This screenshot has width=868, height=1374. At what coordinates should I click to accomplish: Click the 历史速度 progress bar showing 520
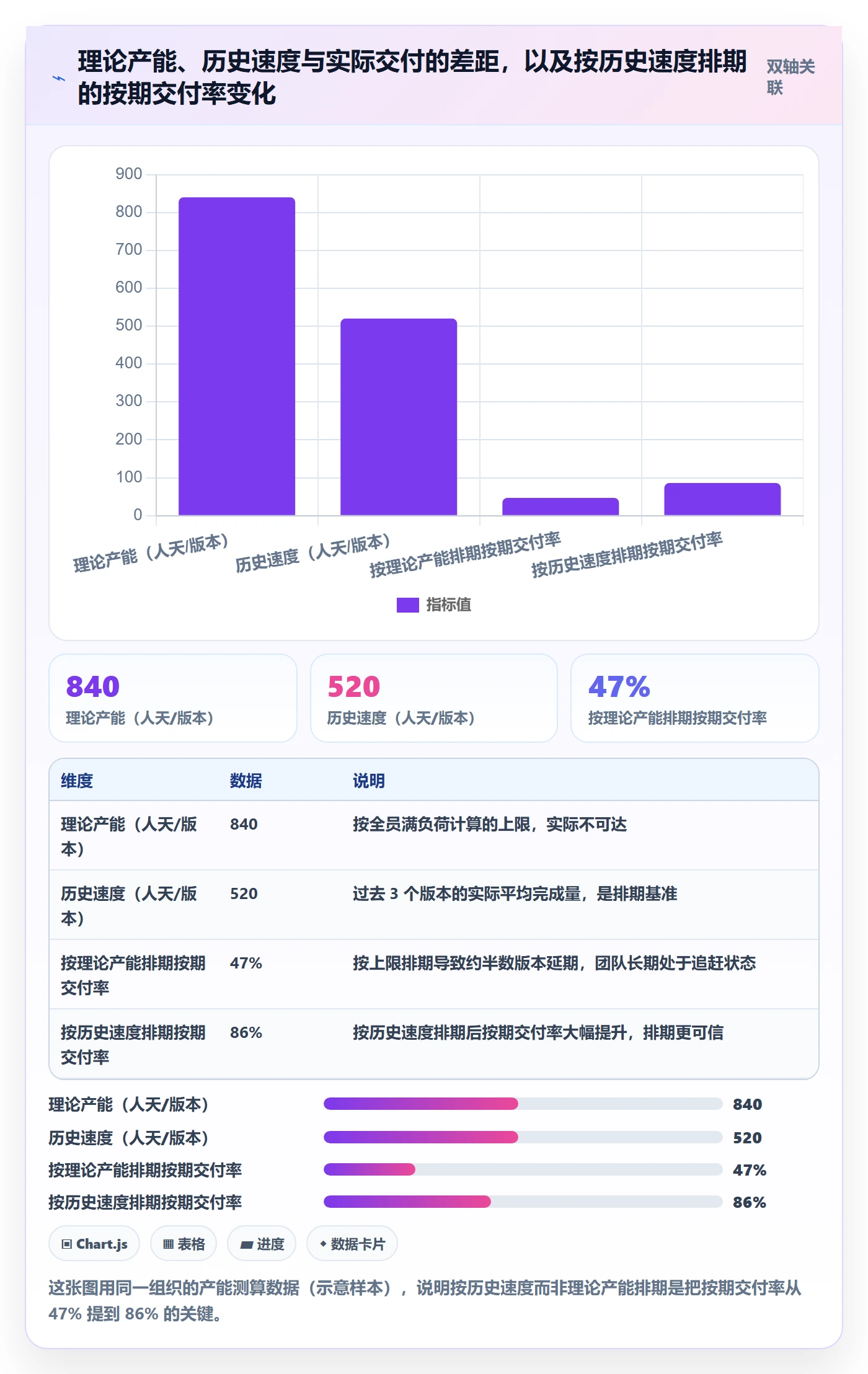pyautogui.click(x=523, y=1137)
